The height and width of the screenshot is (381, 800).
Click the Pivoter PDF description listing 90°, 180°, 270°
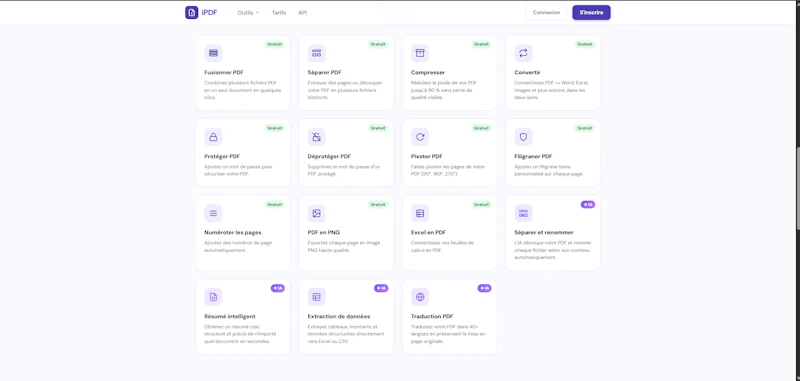tap(447, 170)
